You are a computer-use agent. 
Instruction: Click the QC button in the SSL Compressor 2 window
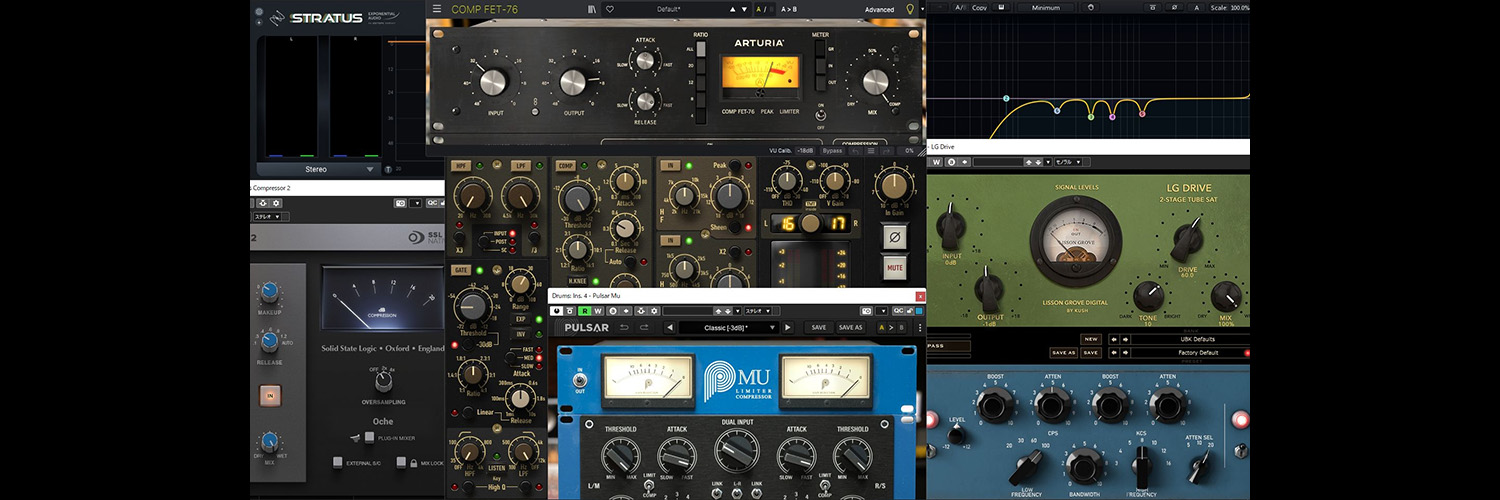pyautogui.click(x=432, y=203)
